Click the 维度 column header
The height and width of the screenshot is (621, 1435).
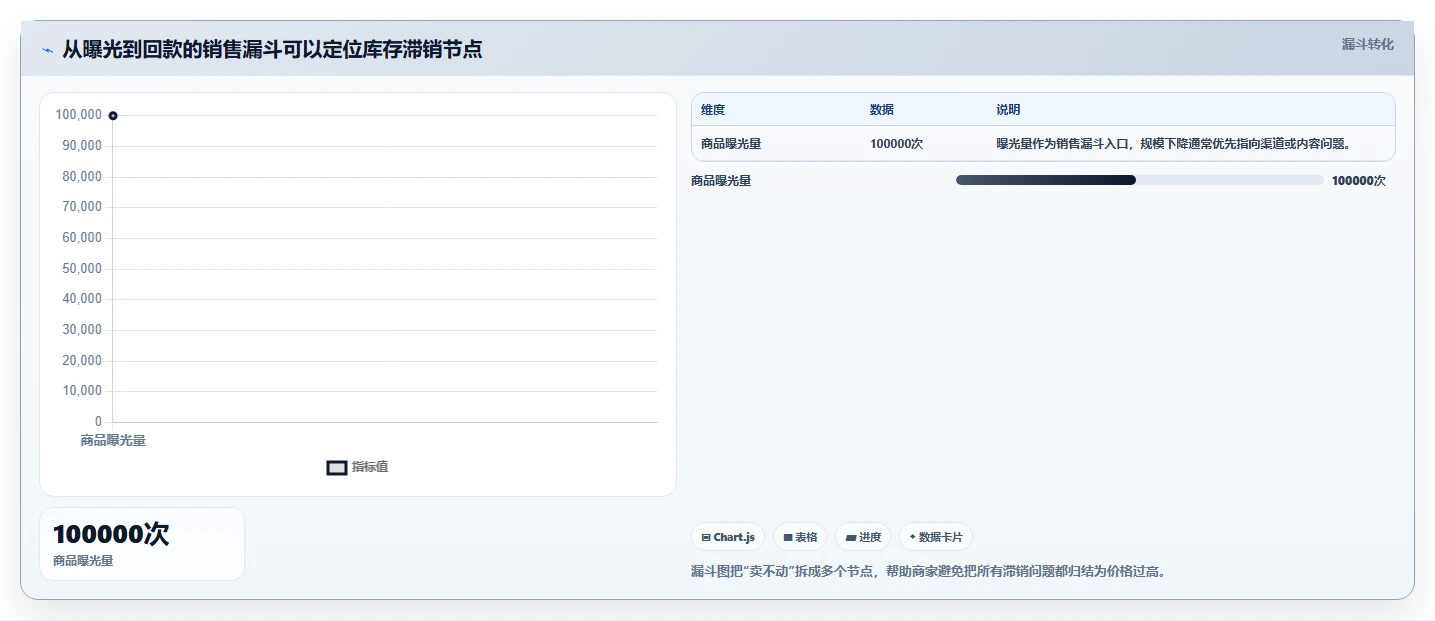tap(713, 110)
